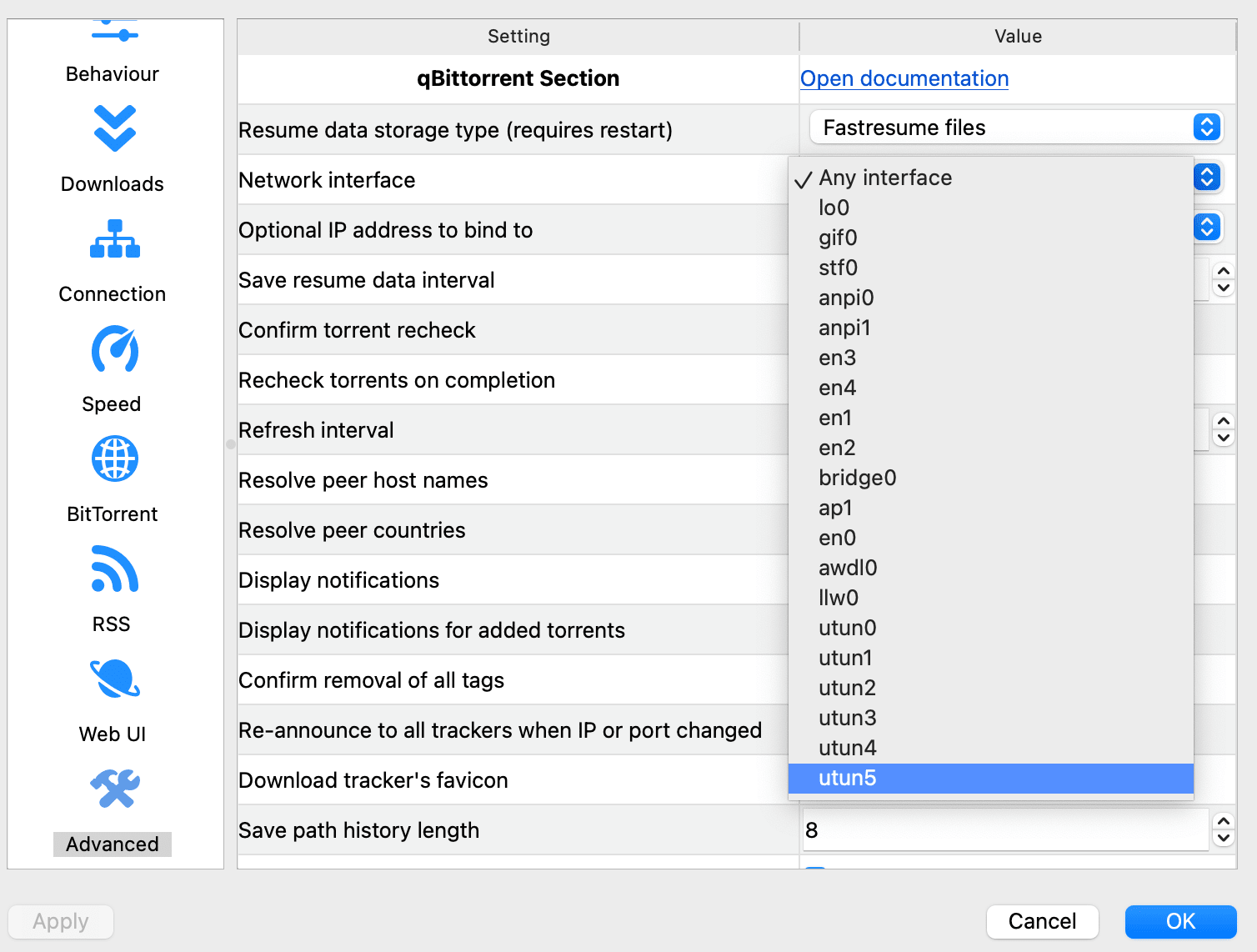Select the Display notifications row label
Viewport: 1257px width, 952px height.
(x=338, y=580)
